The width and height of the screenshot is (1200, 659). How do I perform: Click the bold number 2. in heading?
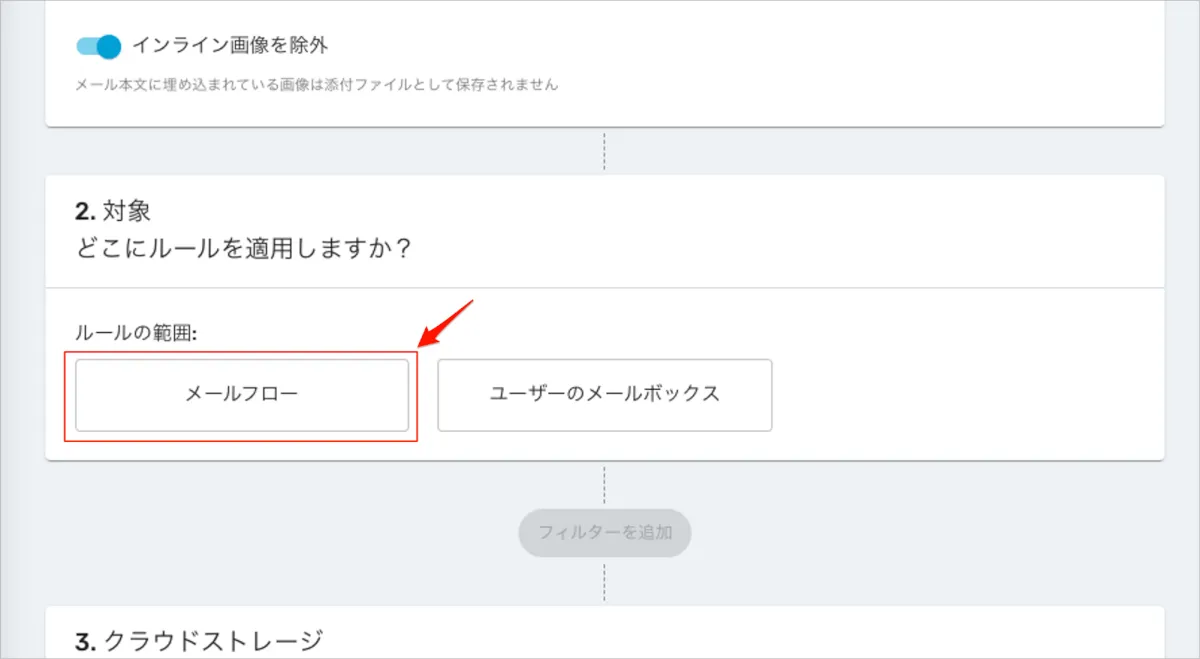[84, 211]
